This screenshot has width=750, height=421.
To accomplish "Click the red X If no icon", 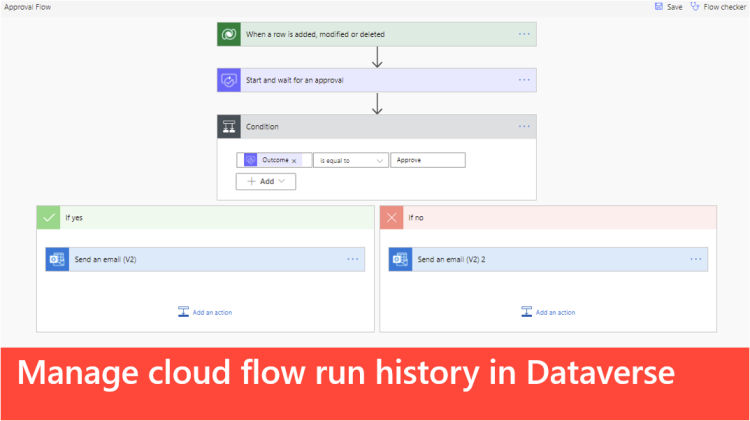I will tap(391, 217).
